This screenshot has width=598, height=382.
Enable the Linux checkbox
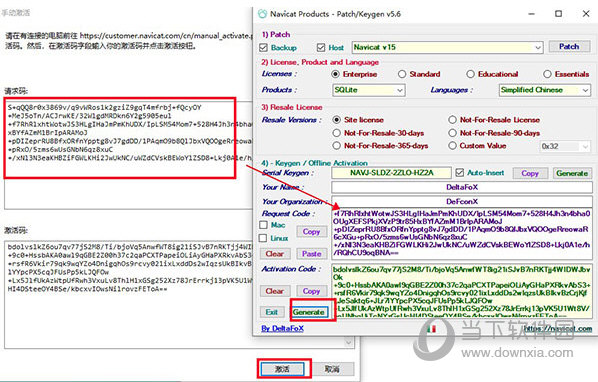pyautogui.click(x=263, y=238)
